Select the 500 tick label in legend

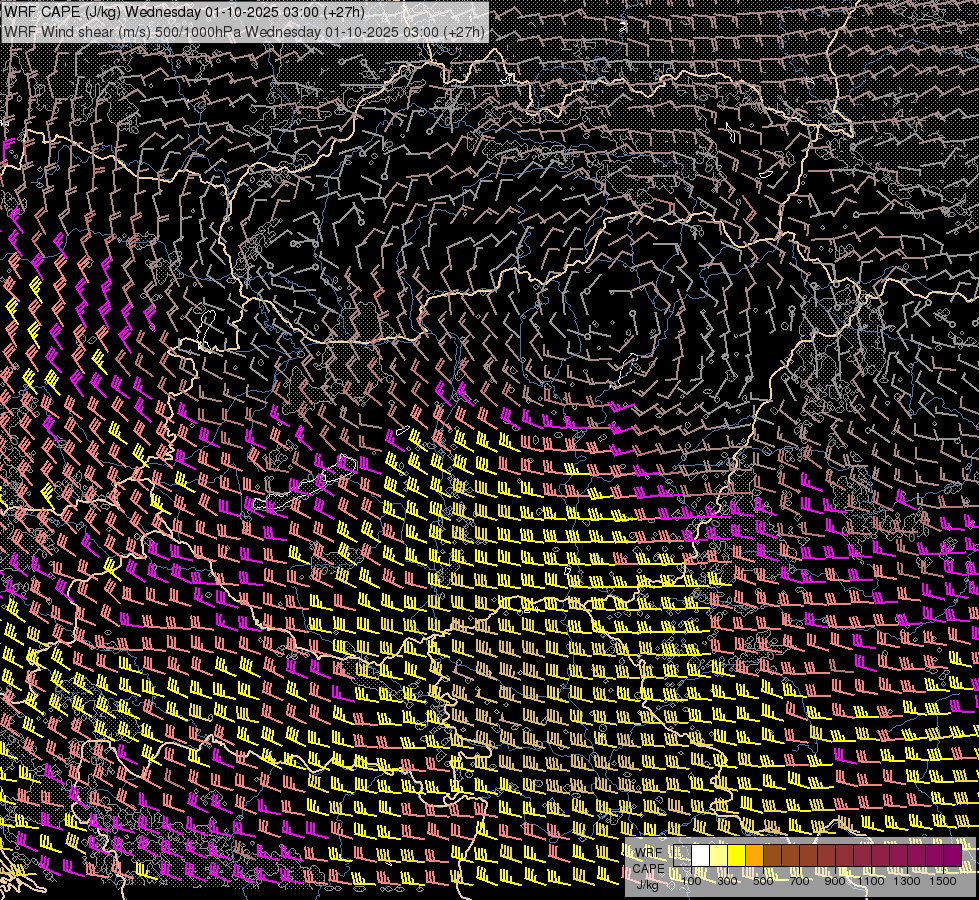point(763,880)
